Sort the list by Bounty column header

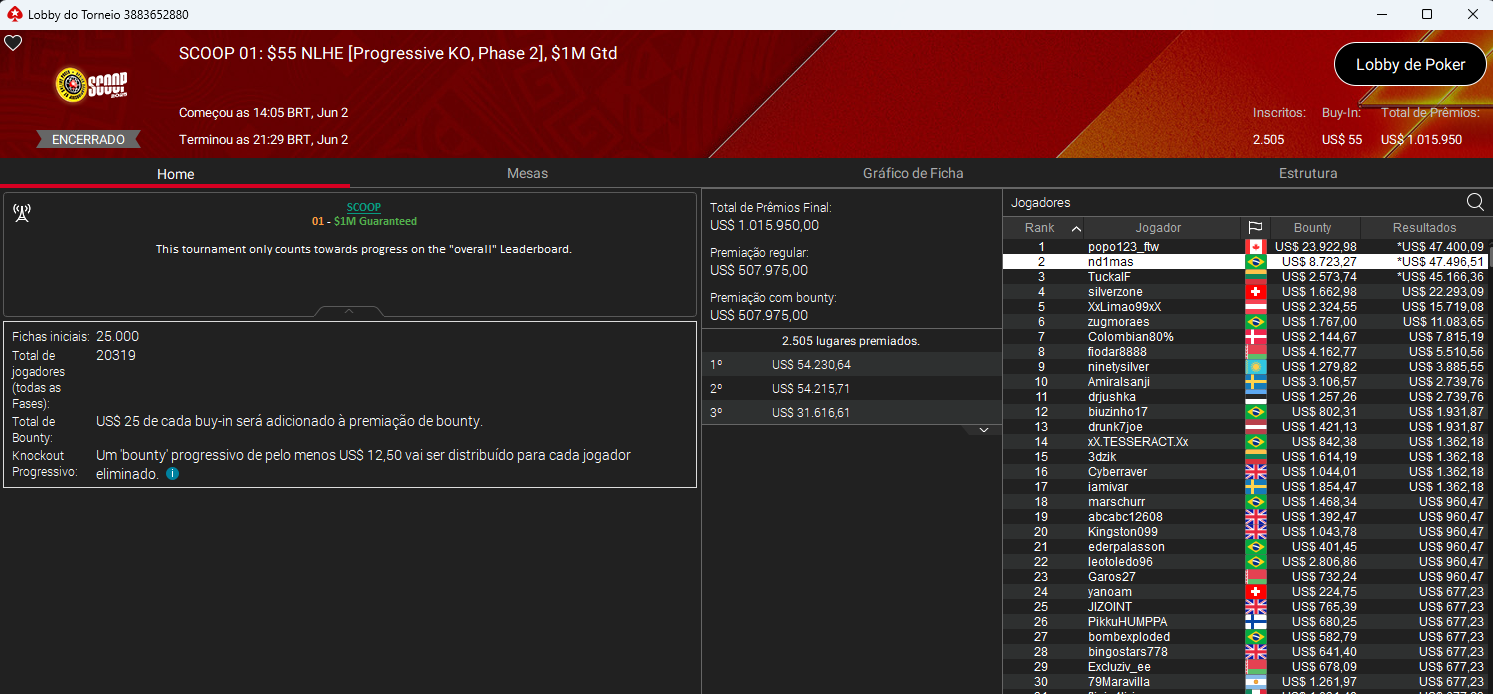coord(1313,228)
